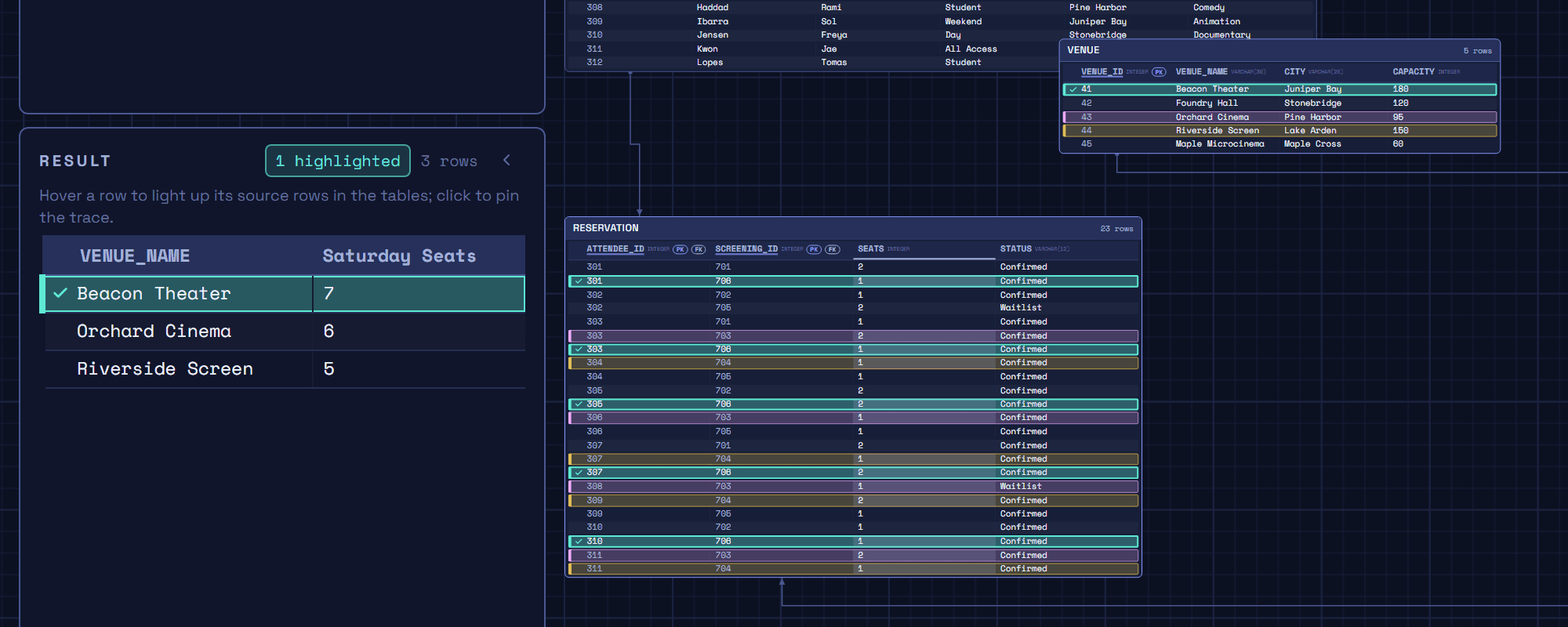This screenshot has height=627, width=1568.
Task: Select reservation row 311 / 703
Action: (853, 556)
